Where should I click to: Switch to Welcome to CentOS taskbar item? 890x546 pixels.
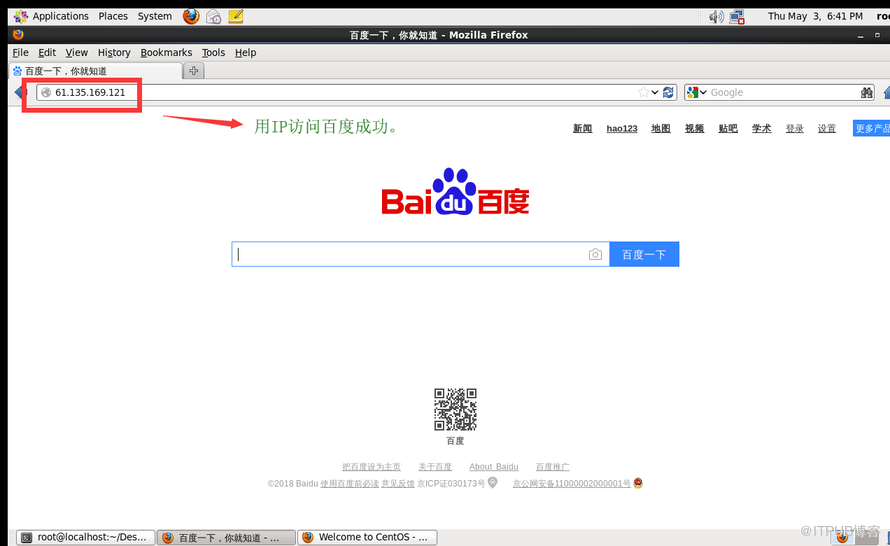coord(367,537)
